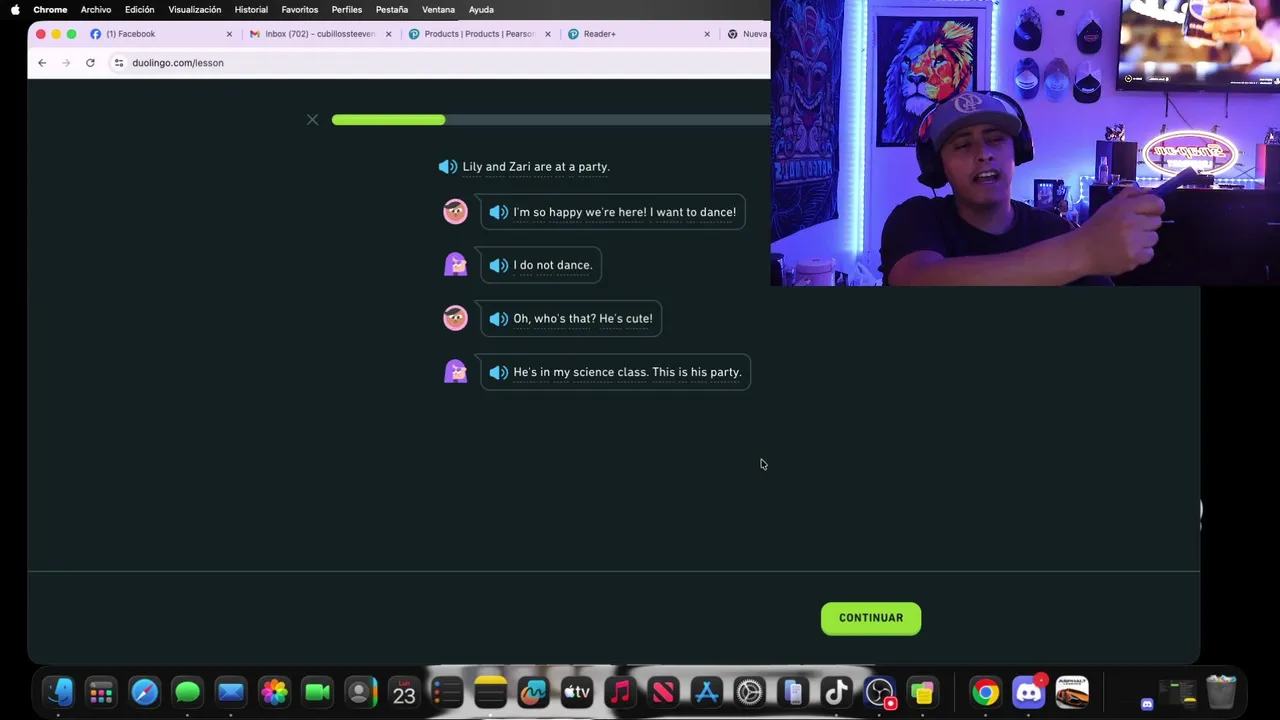Play audio for 'I'm so happy we're here!' line
This screenshot has height=720, width=1280.
498,212
